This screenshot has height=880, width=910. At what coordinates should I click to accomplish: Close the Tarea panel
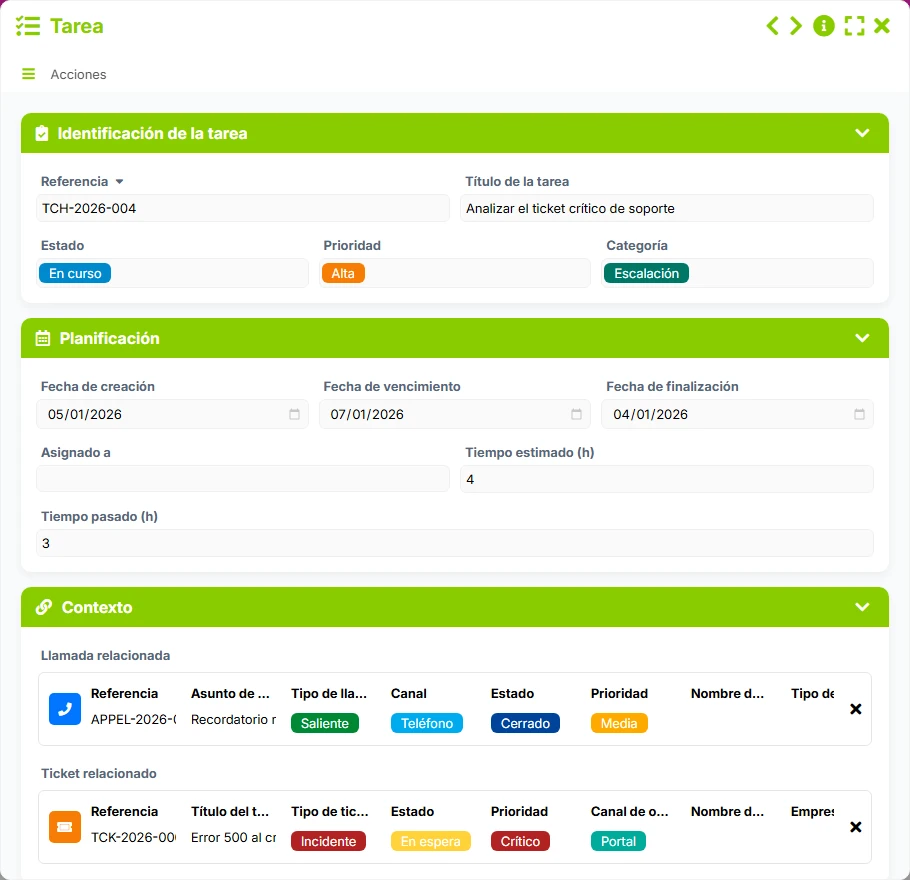pos(882,26)
